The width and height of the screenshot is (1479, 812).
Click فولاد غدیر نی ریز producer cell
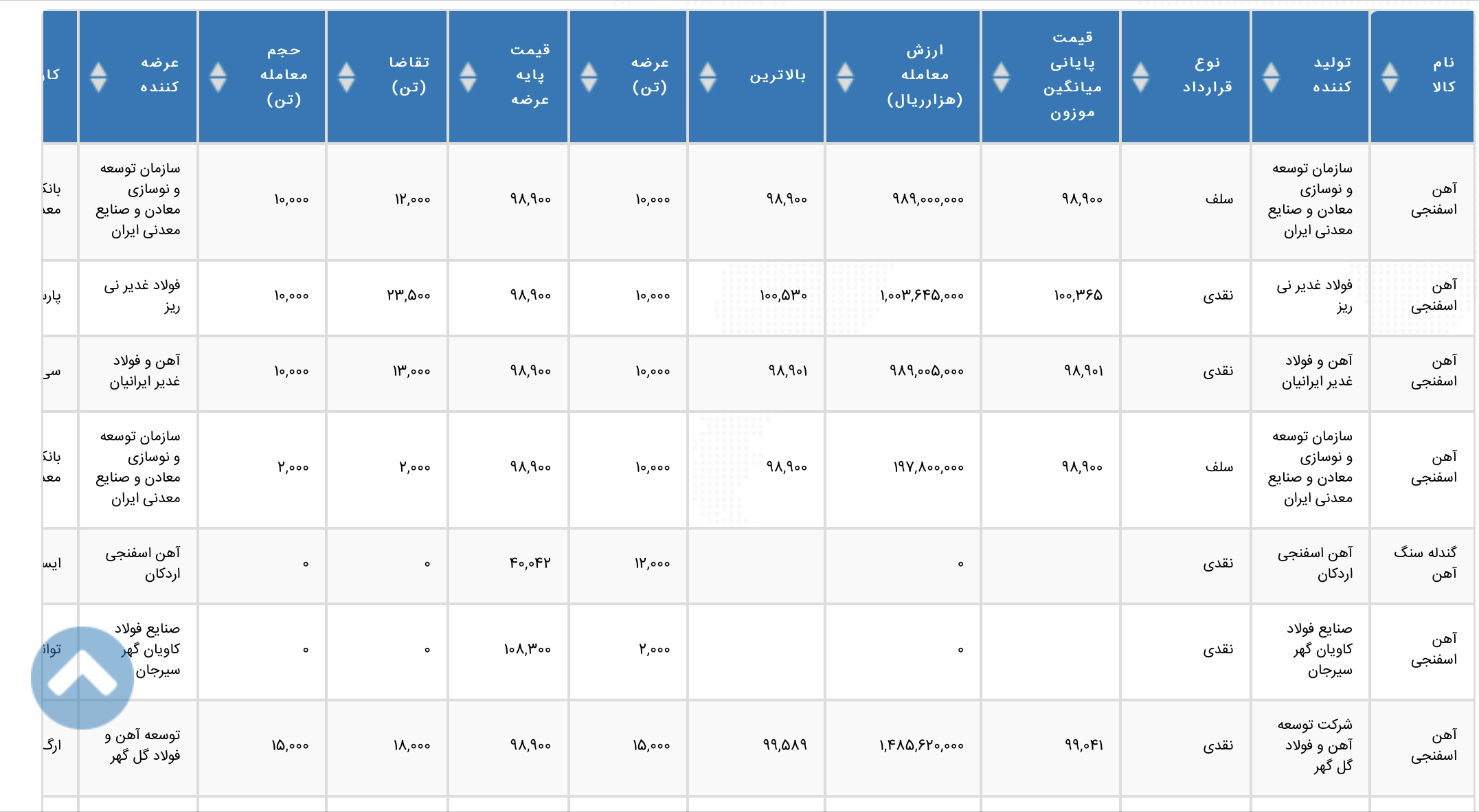tap(1313, 295)
